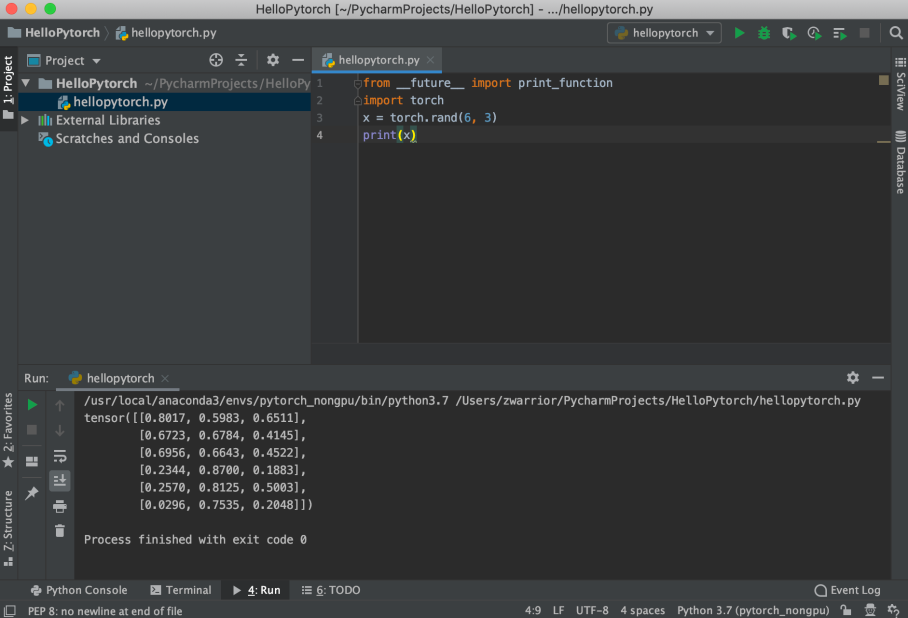Run the hellopytorch configuration
Screen dimensions: 908x618
point(739,33)
